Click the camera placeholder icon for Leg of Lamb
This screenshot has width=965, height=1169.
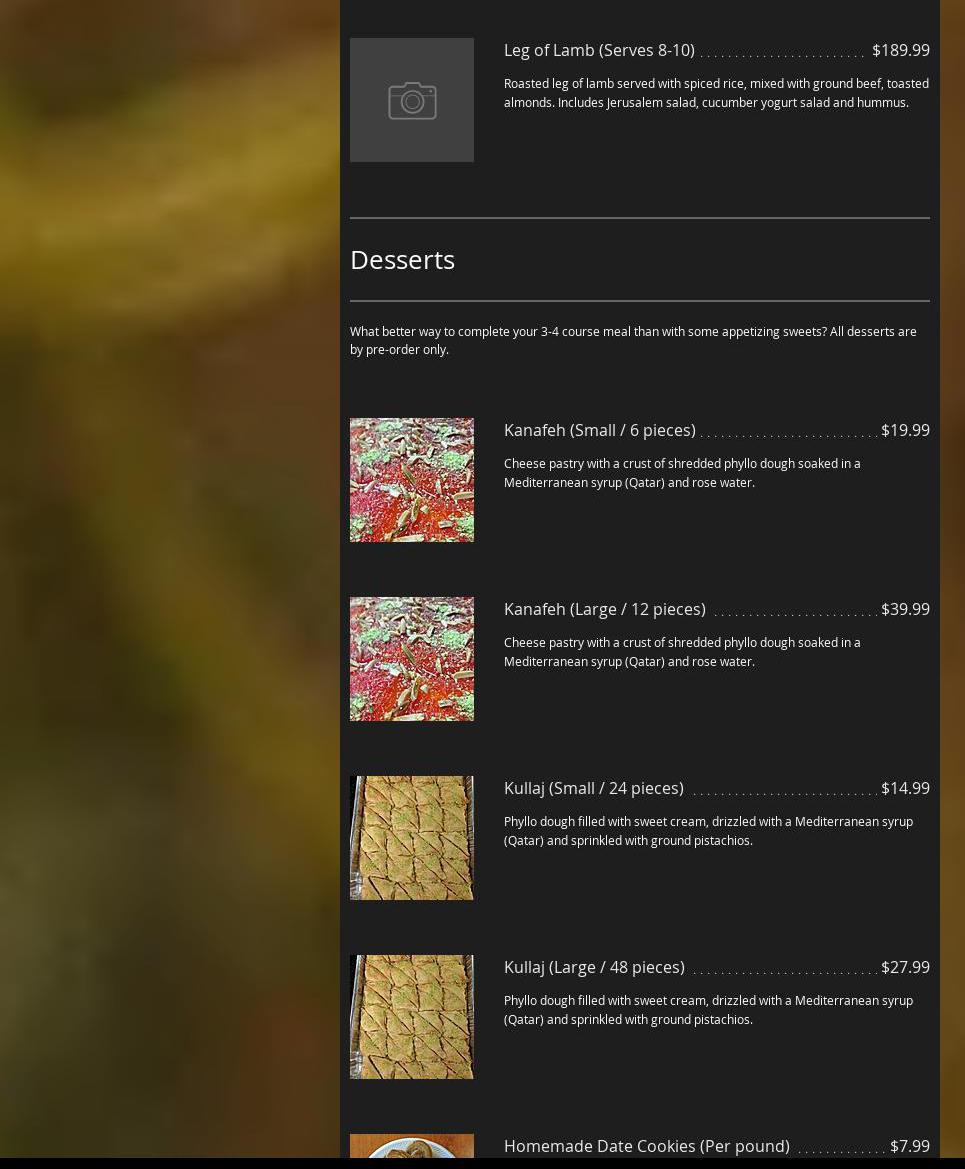(412, 100)
